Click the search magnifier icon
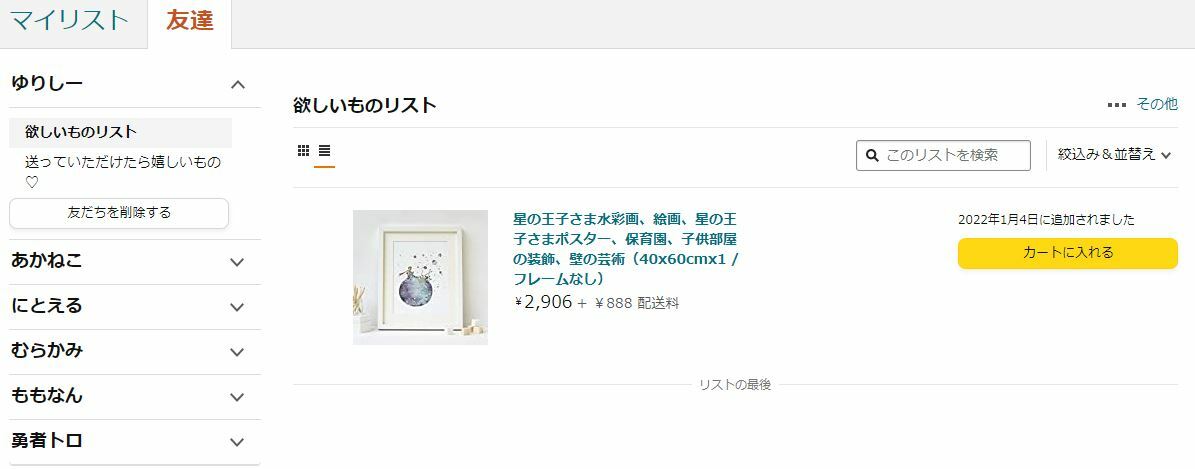The width and height of the screenshot is (1195, 469). 872,156
